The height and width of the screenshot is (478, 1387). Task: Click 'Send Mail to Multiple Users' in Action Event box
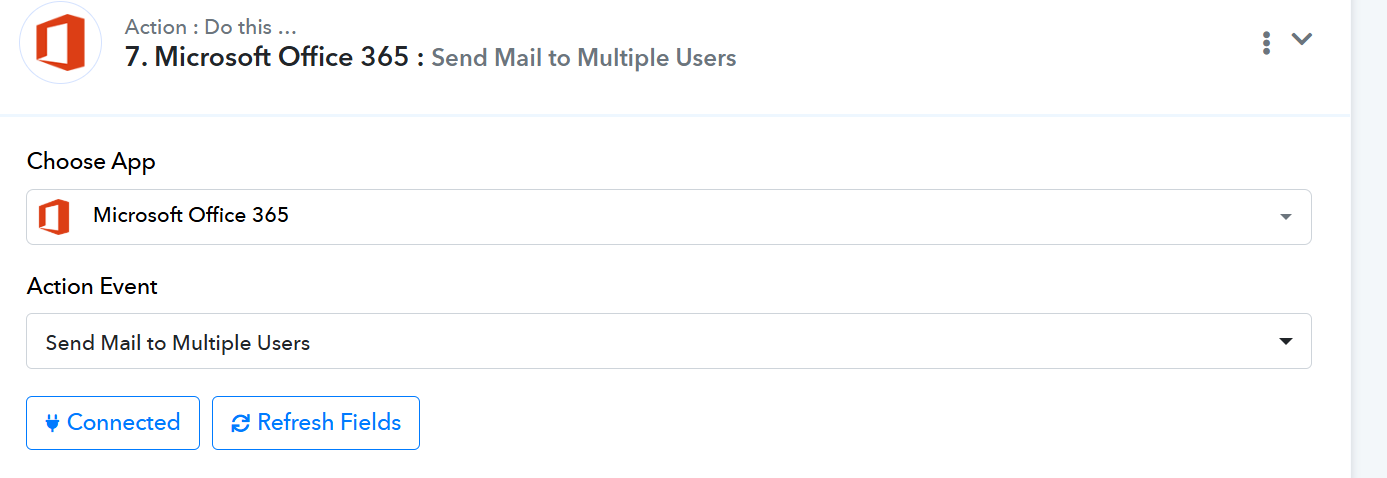178,343
